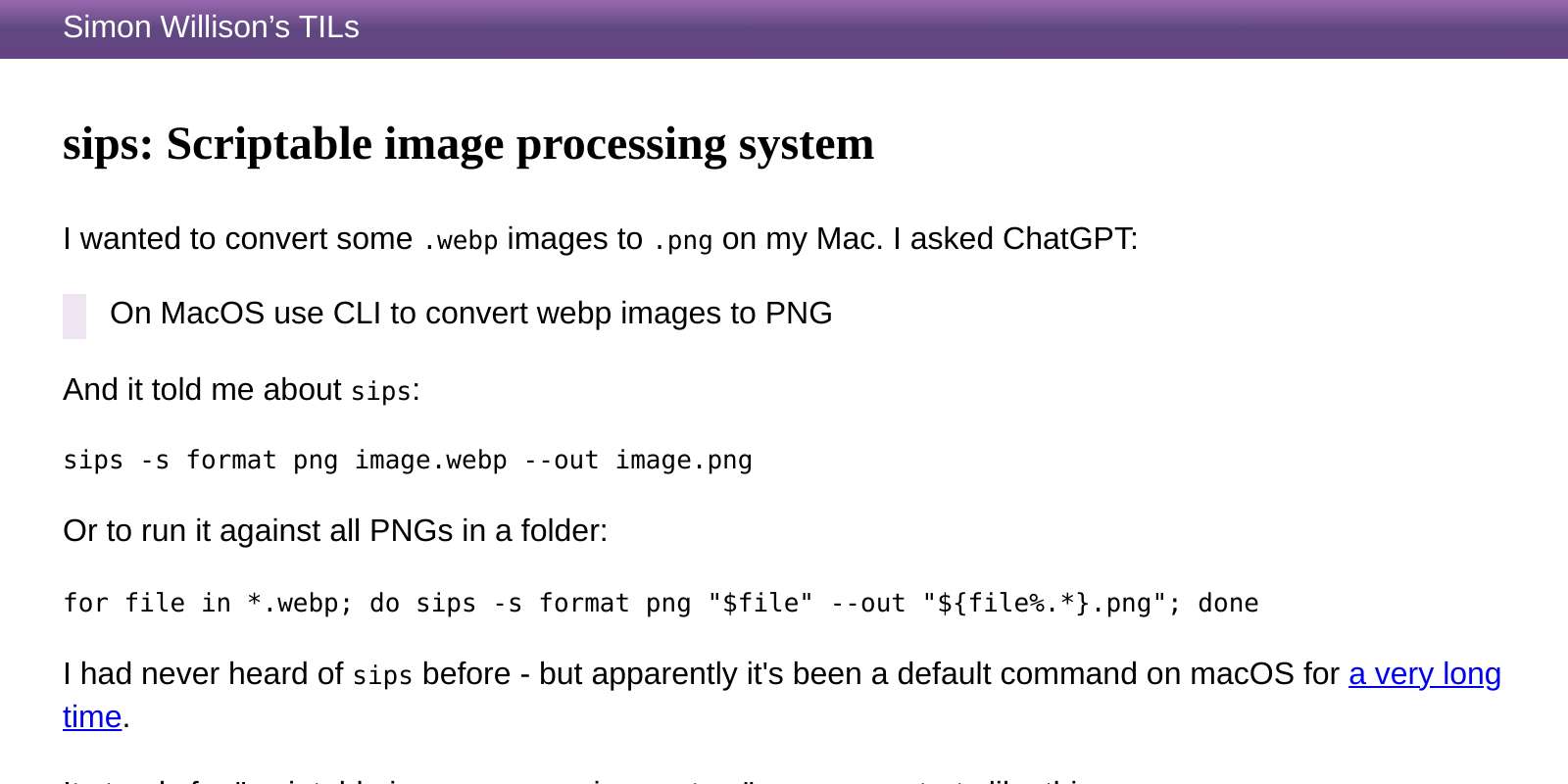This screenshot has width=1568, height=784.
Task: Click the word Mac in the opening sentence
Action: [848, 237]
